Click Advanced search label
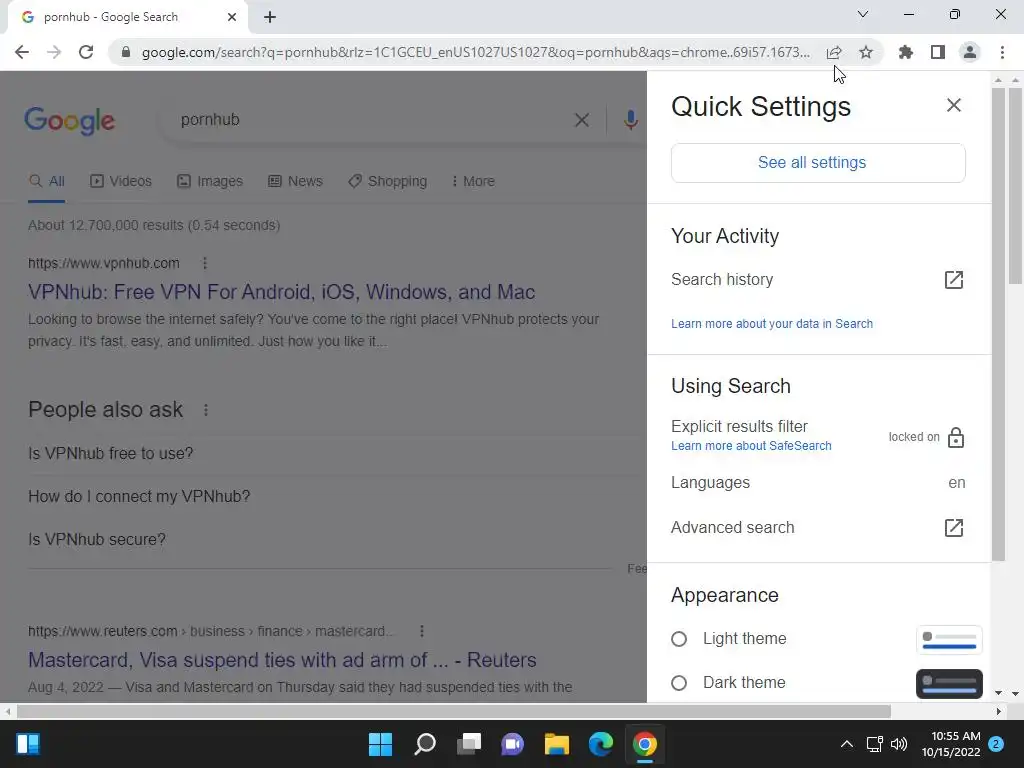This screenshot has height=768, width=1024. (732, 528)
